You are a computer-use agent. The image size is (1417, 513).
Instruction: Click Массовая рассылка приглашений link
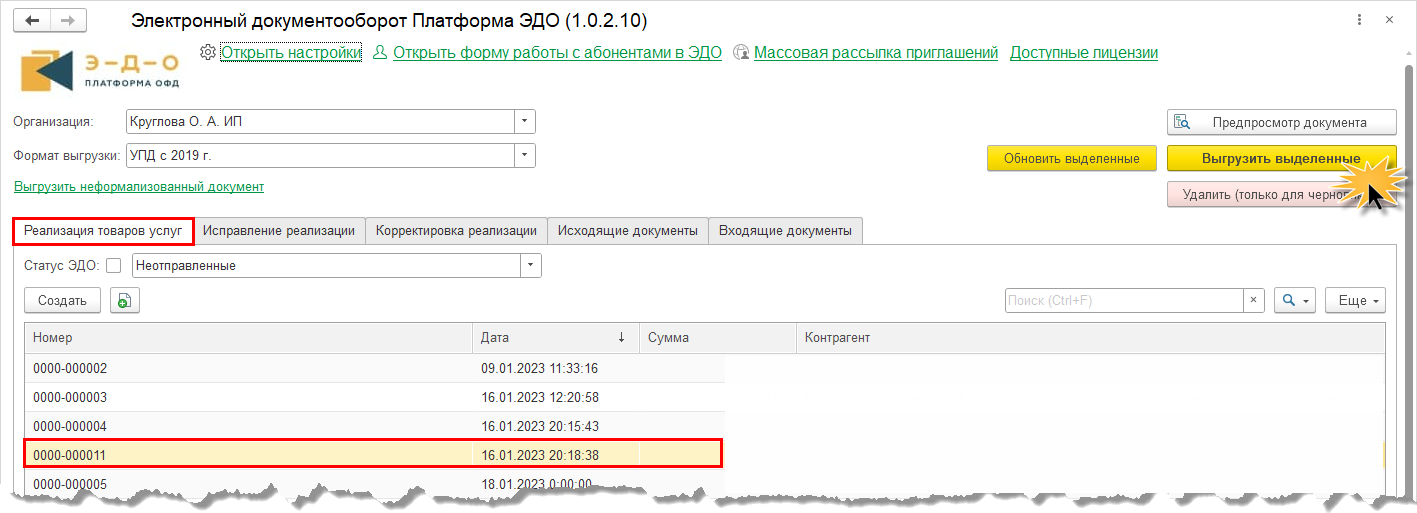click(x=876, y=53)
